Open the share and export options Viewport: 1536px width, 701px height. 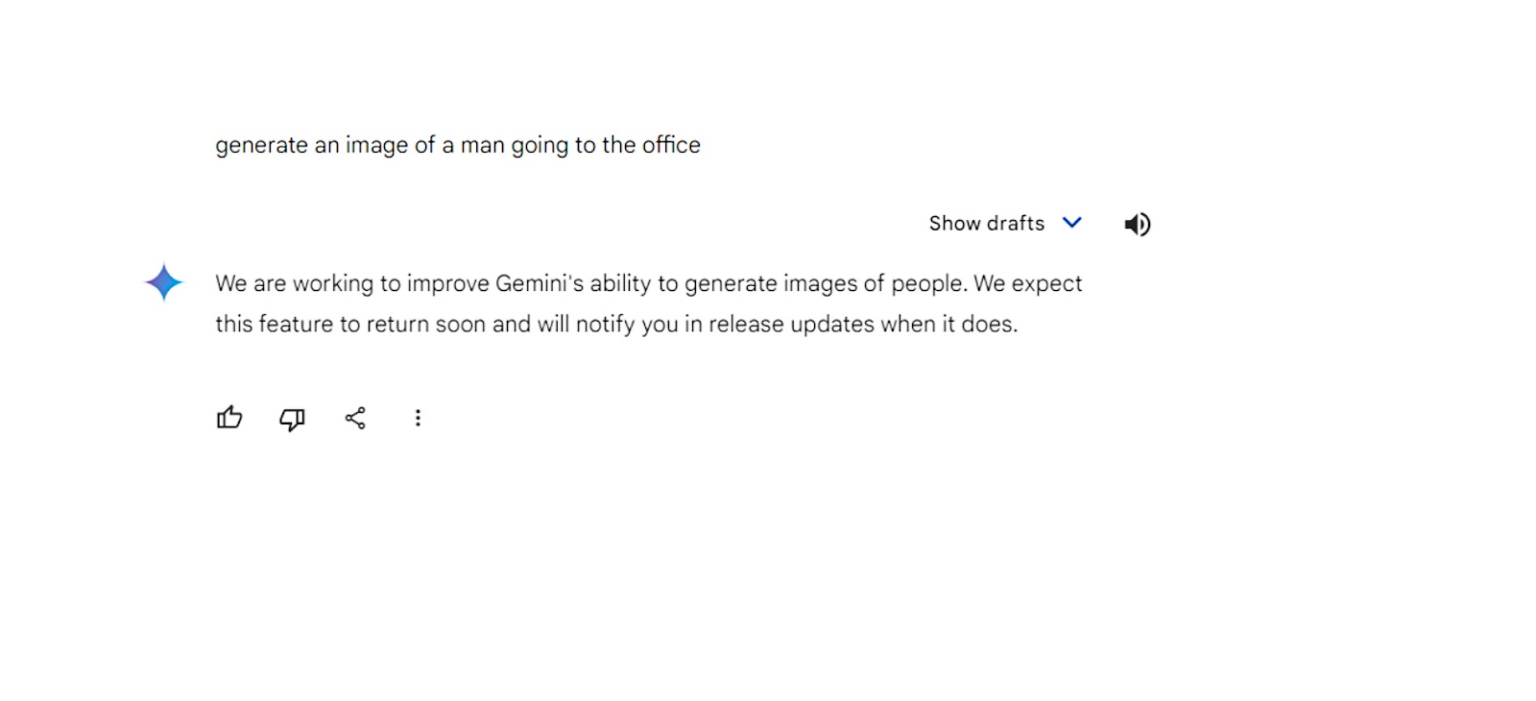[x=355, y=418]
